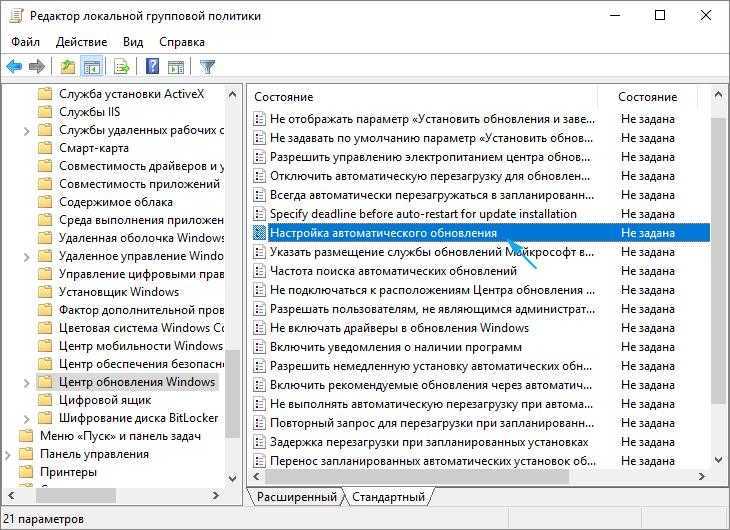Click the filter funnel icon
This screenshot has width=730, height=530.
[x=207, y=67]
